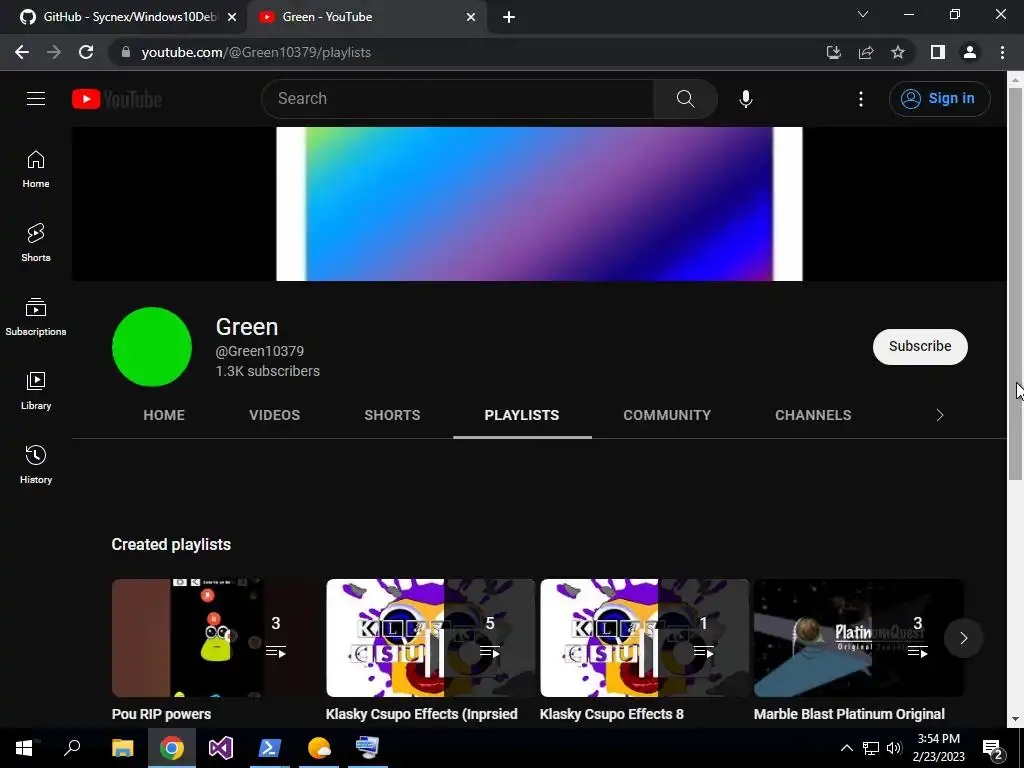Click the site lock icon
The image size is (1024, 768).
pos(126,52)
